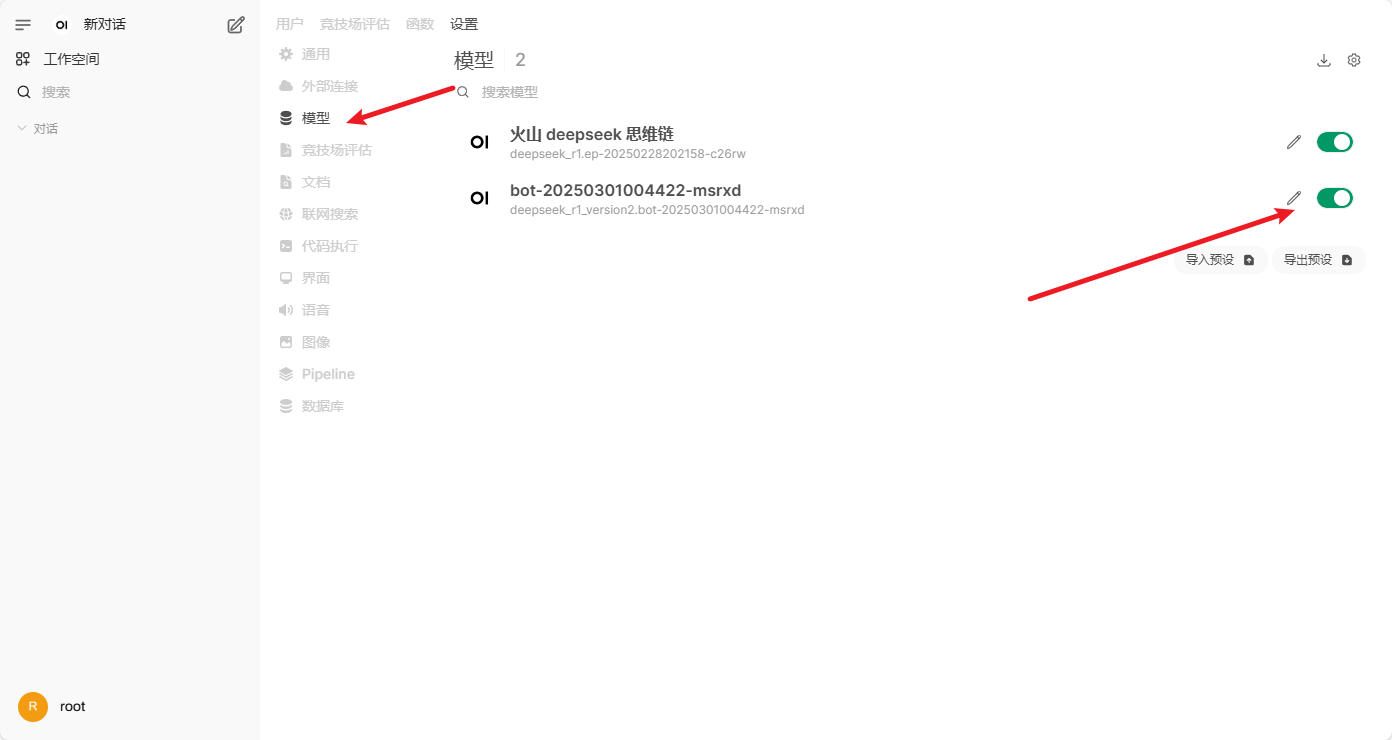This screenshot has height=740, width=1392.
Task: Click the 搜索 search icon in sidebar
Action: pos(24,92)
